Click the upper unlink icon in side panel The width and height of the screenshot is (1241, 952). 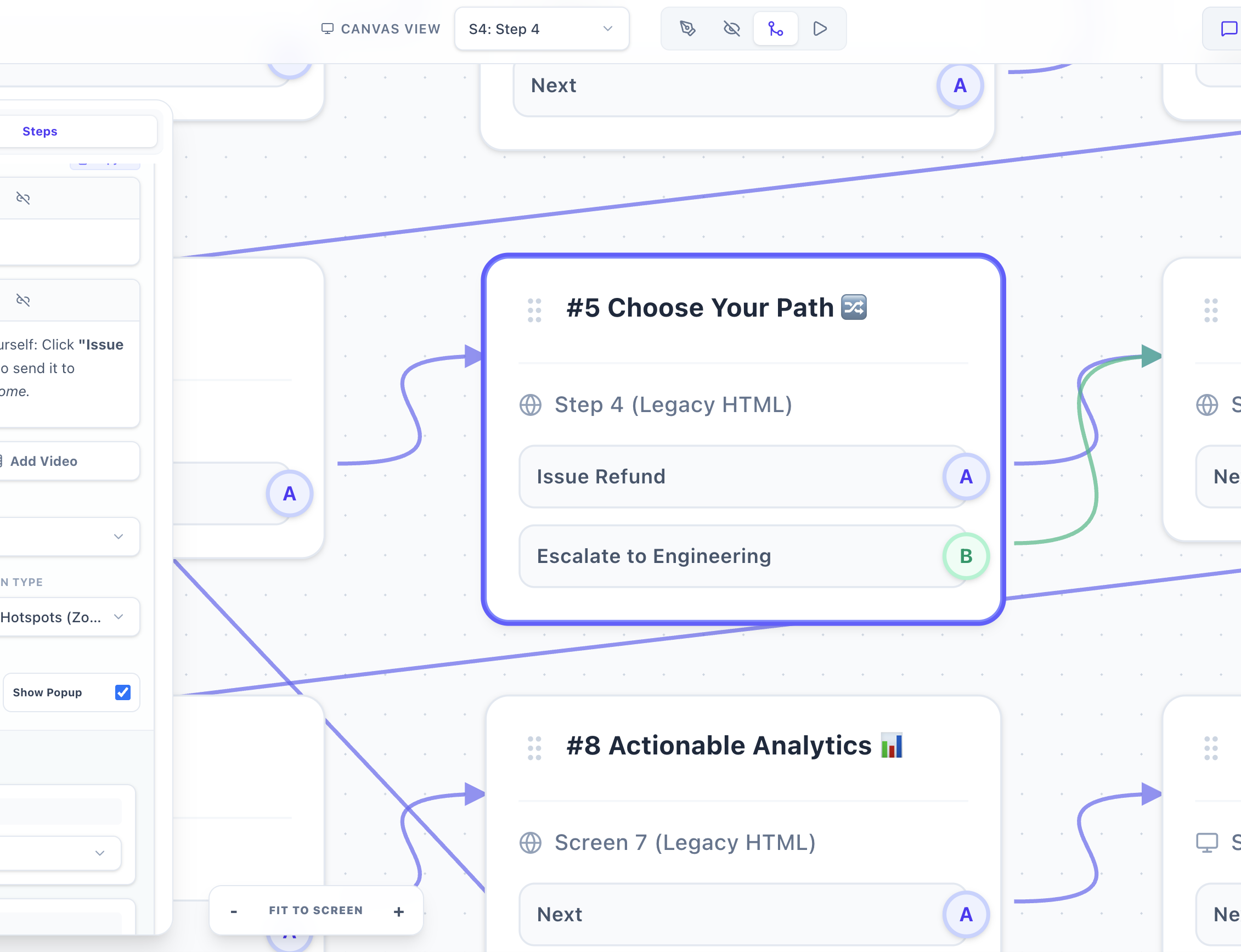[x=23, y=198]
